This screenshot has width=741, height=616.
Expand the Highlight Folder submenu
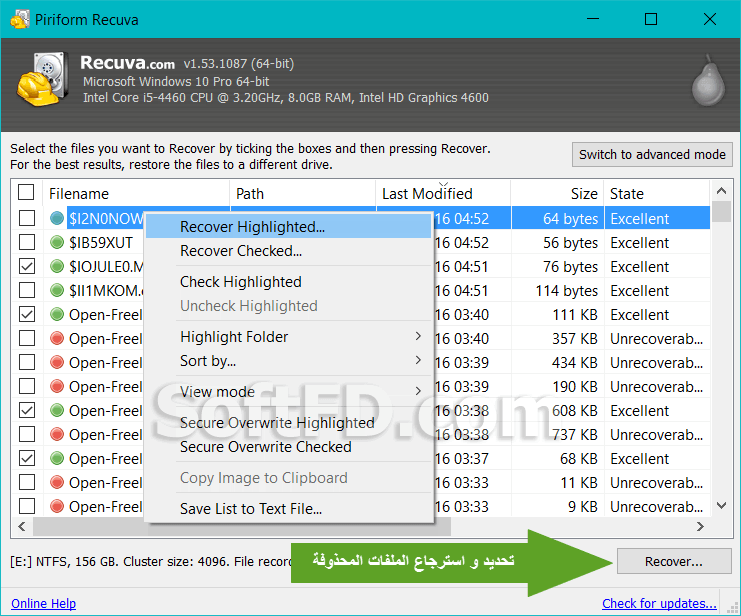point(289,337)
